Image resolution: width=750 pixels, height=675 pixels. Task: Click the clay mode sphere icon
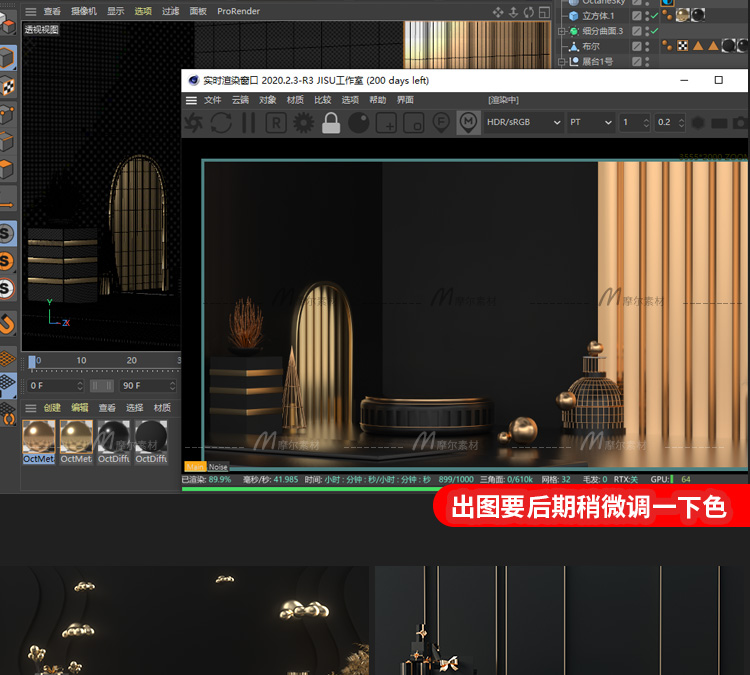[358, 123]
